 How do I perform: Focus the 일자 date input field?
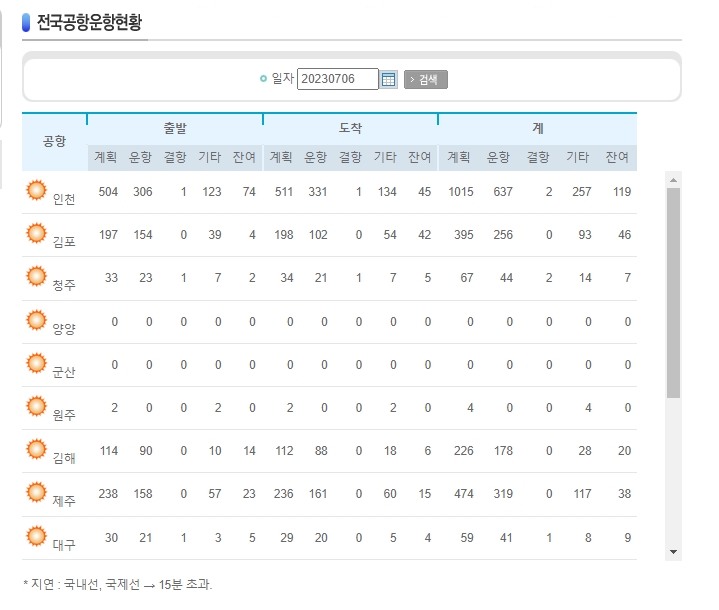(x=337, y=79)
